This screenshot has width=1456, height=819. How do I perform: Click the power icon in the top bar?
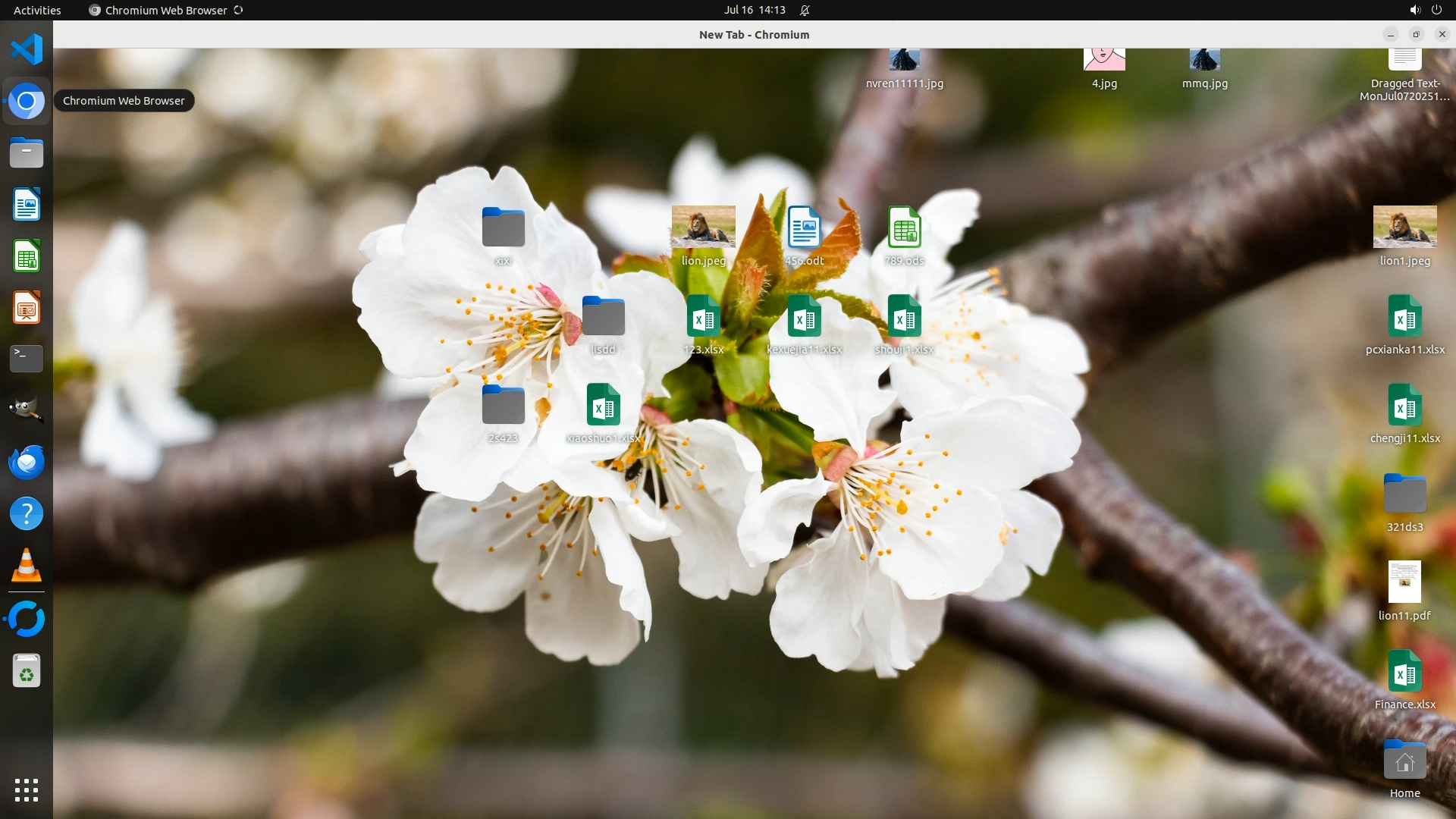(x=1436, y=10)
